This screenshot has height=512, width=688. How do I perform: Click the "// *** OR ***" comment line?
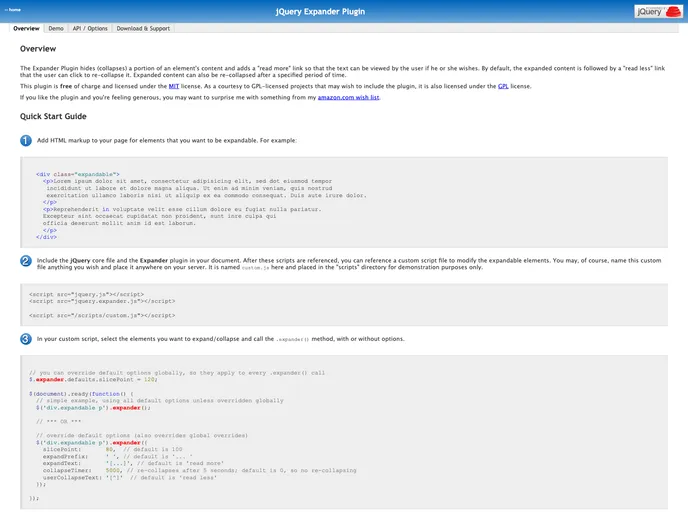tap(58, 422)
